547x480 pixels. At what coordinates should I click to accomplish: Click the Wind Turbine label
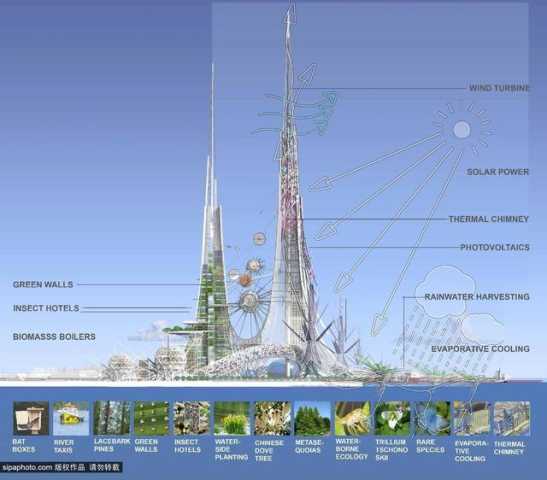[499, 88]
